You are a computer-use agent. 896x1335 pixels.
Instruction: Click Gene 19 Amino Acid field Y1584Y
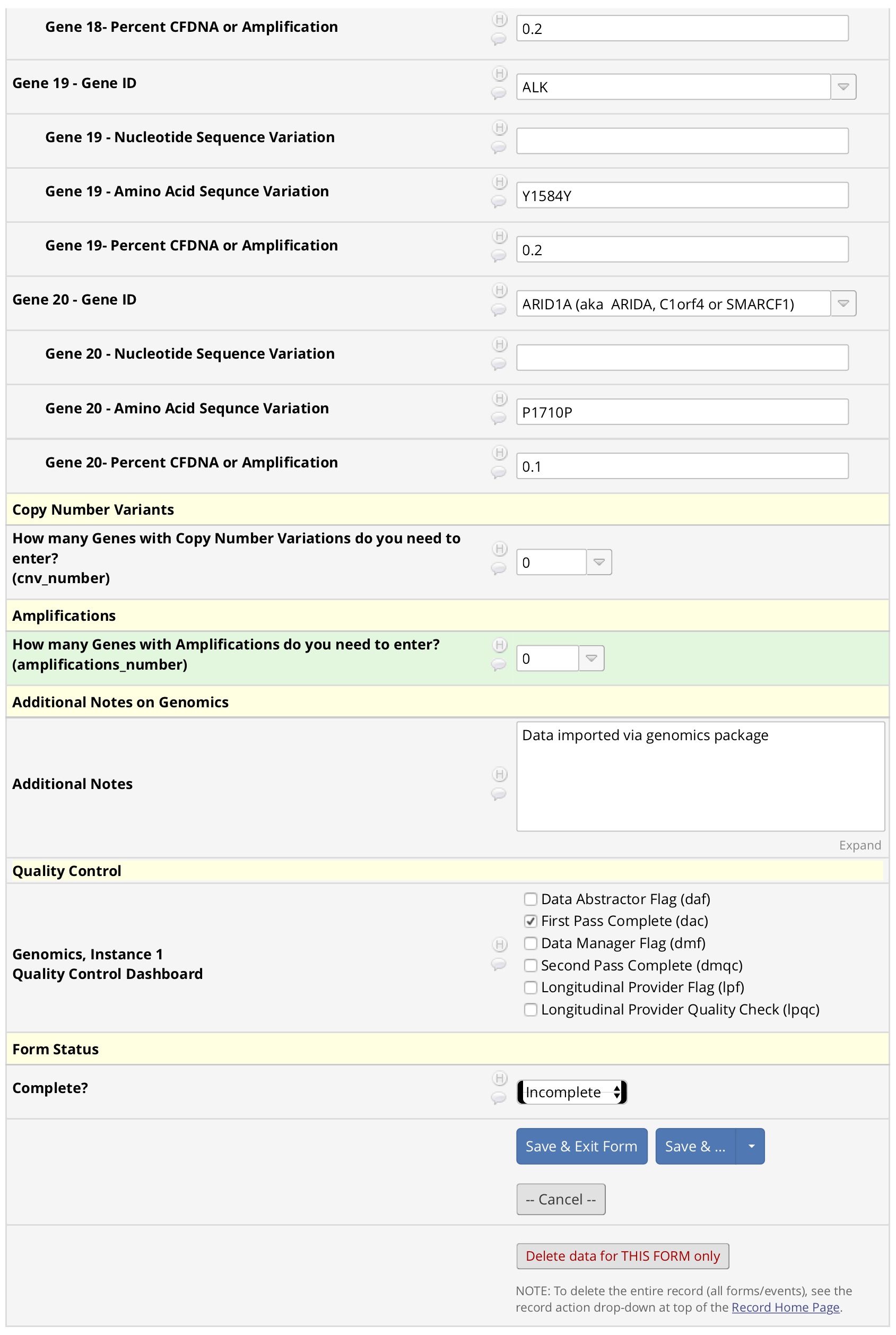pos(682,195)
